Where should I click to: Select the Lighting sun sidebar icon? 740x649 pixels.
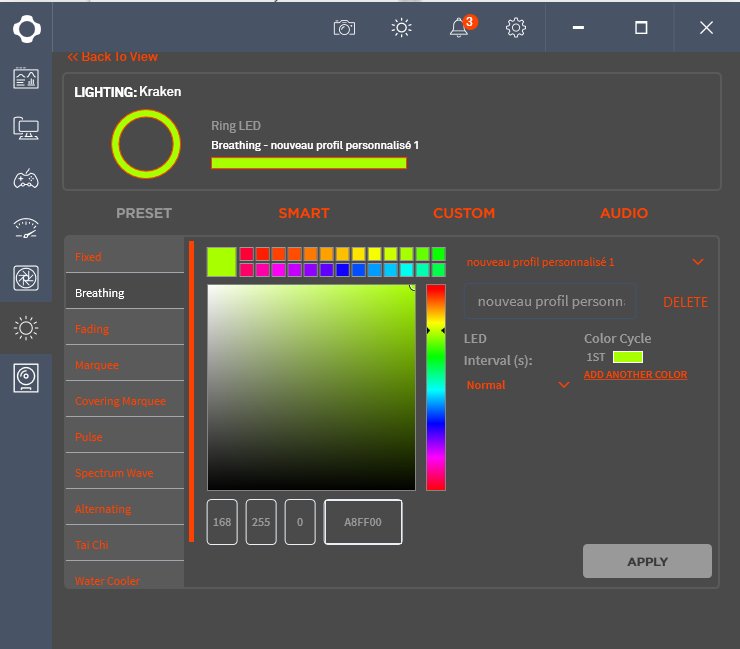[x=26, y=328]
